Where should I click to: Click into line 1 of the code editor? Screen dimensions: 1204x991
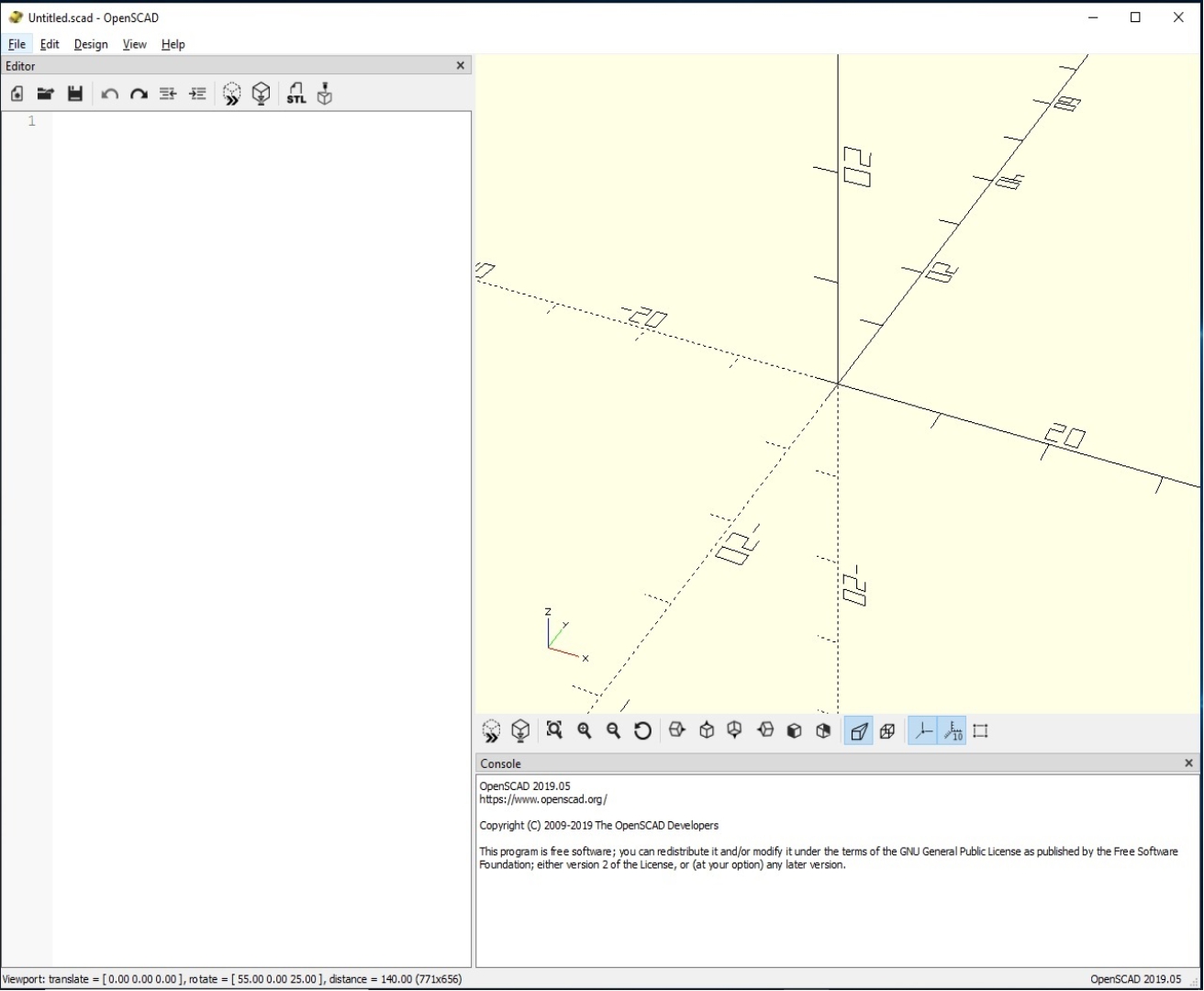tap(262, 121)
